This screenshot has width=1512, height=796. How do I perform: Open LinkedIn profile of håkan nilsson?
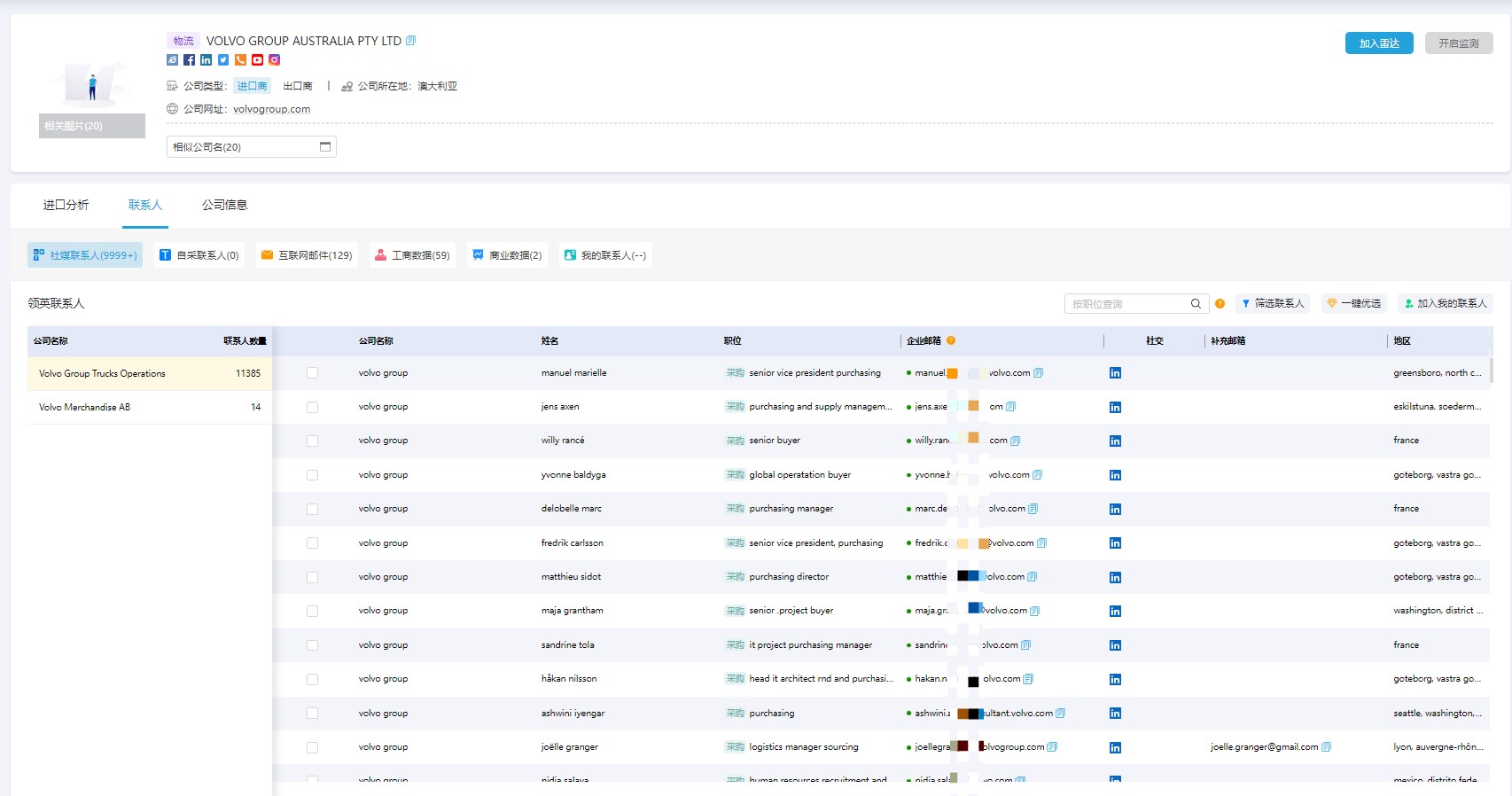point(1115,680)
